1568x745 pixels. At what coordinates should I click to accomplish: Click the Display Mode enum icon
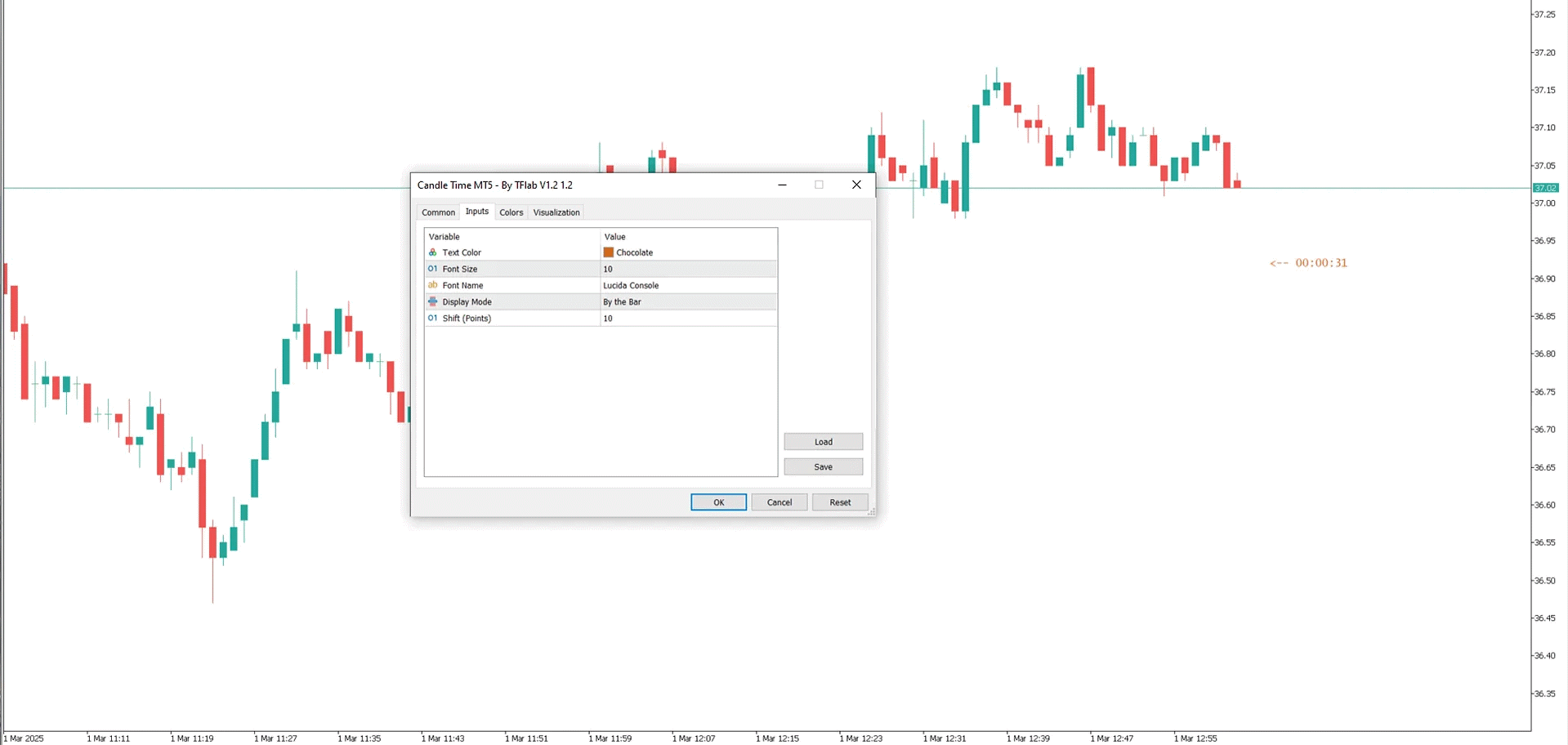coord(432,301)
